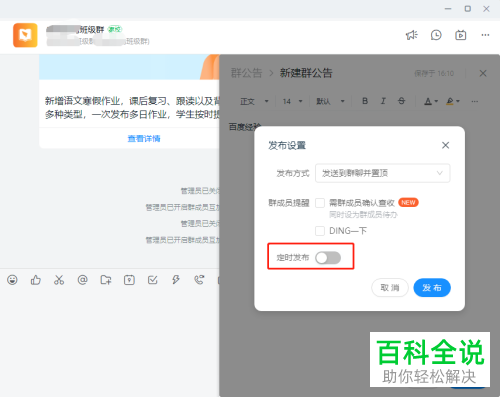Click the thumbs-up icon in chat toolbar

click(x=36, y=280)
